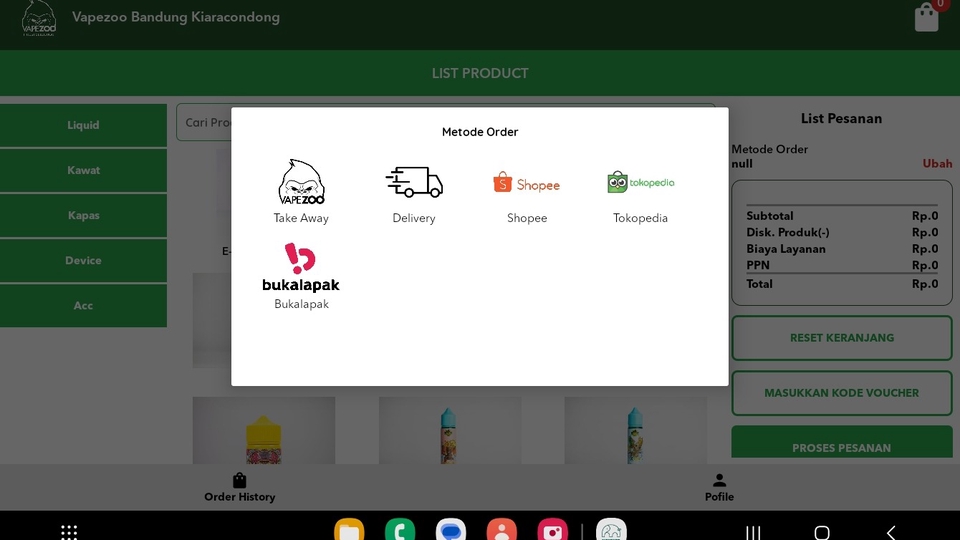Click the red Ubah link
The image size is (960, 540).
pyautogui.click(x=937, y=163)
